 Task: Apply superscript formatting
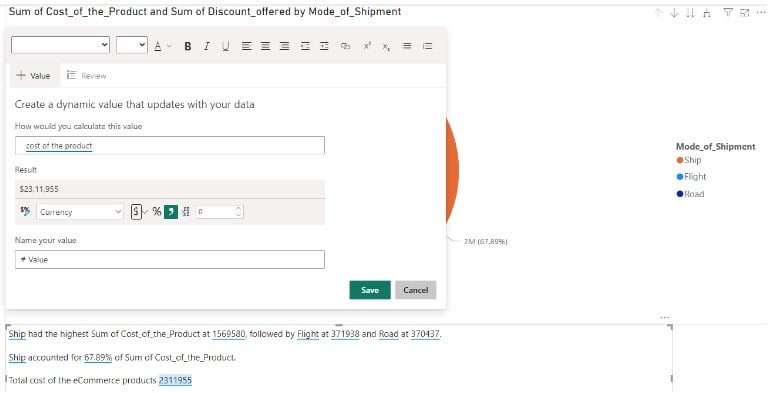click(367, 46)
